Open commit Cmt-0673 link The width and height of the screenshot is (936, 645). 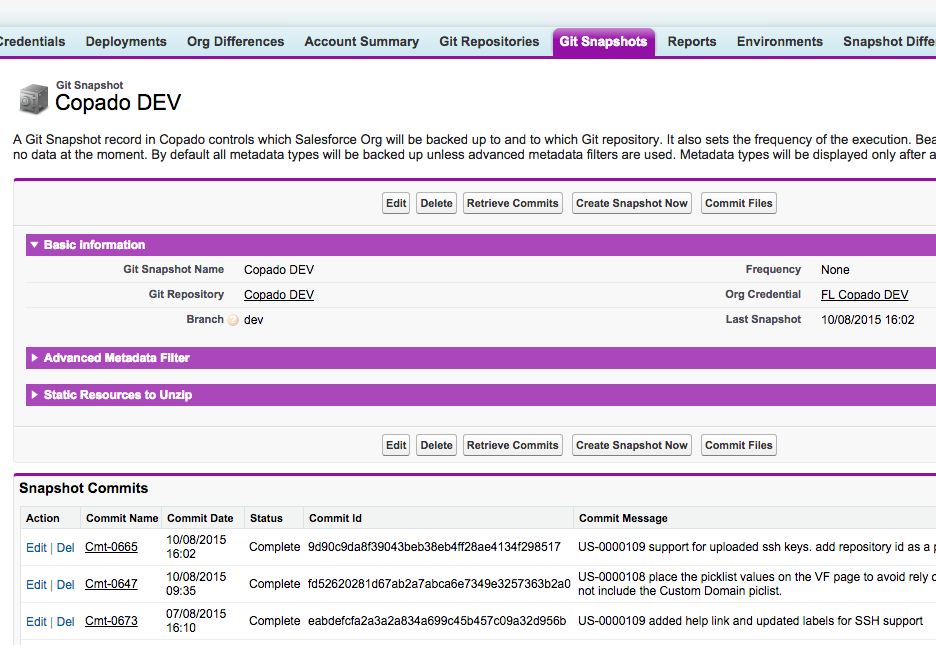[x=111, y=621]
